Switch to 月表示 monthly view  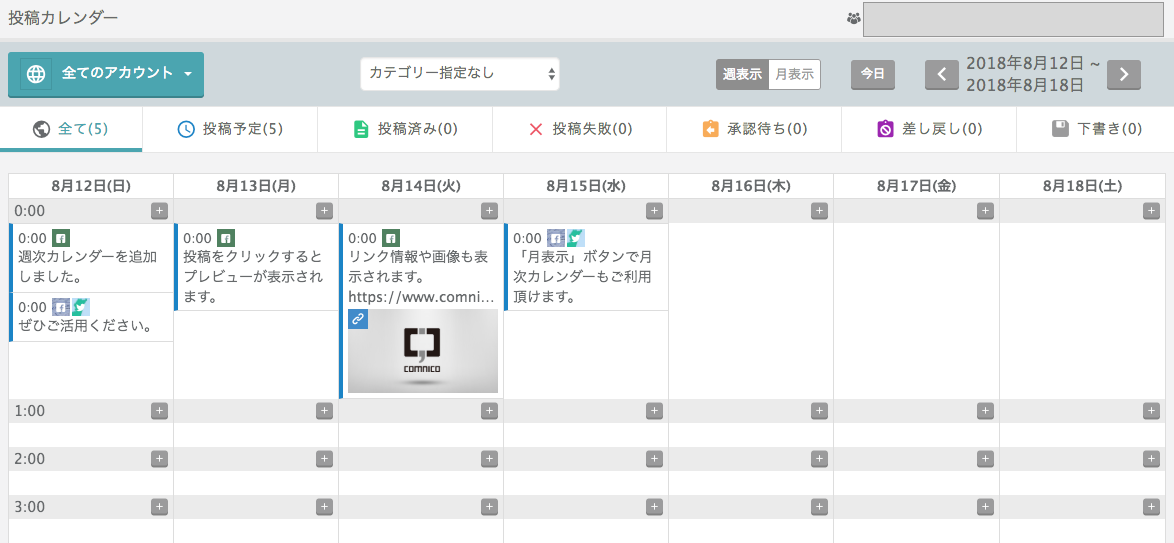pyautogui.click(x=794, y=74)
